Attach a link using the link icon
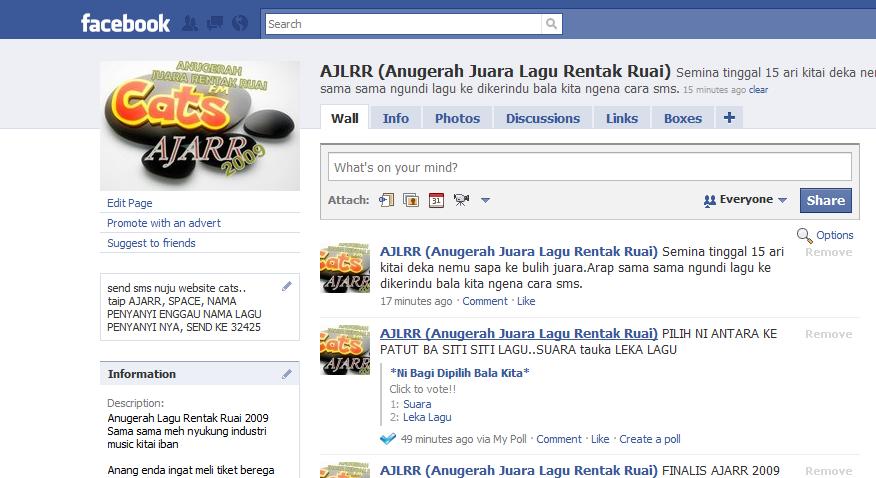The height and width of the screenshot is (478, 876). click(x=386, y=200)
